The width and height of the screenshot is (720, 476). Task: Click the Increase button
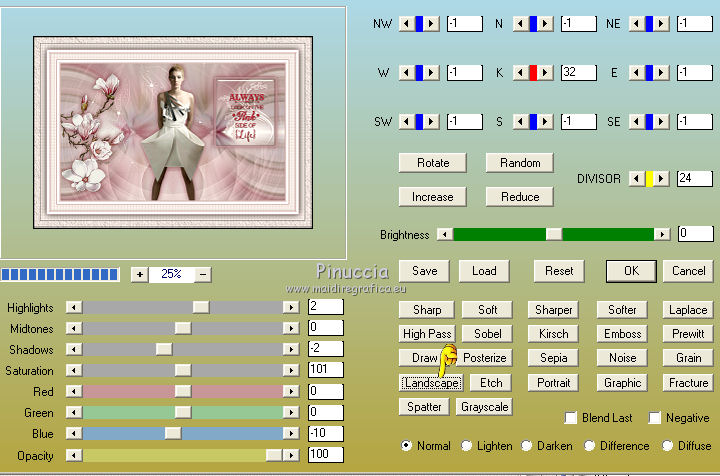tap(433, 197)
